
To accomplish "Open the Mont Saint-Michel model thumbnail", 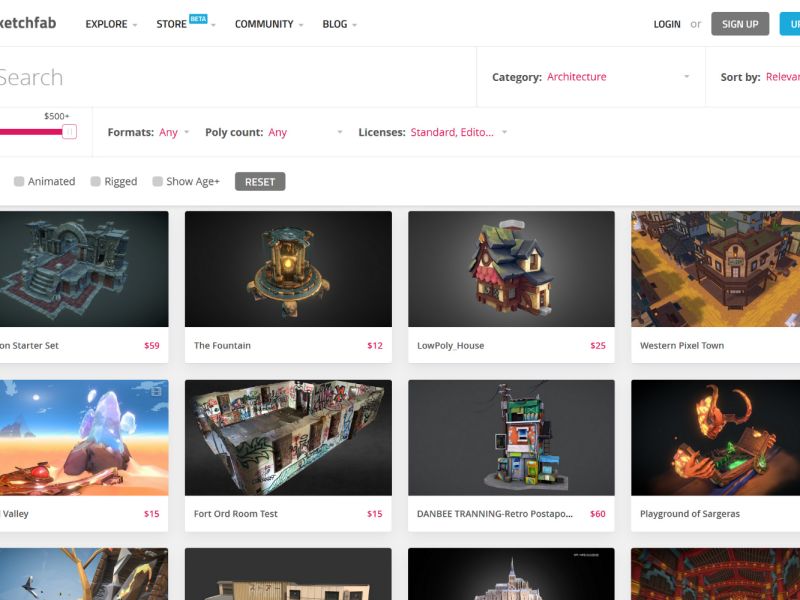I will pyautogui.click(x=511, y=574).
